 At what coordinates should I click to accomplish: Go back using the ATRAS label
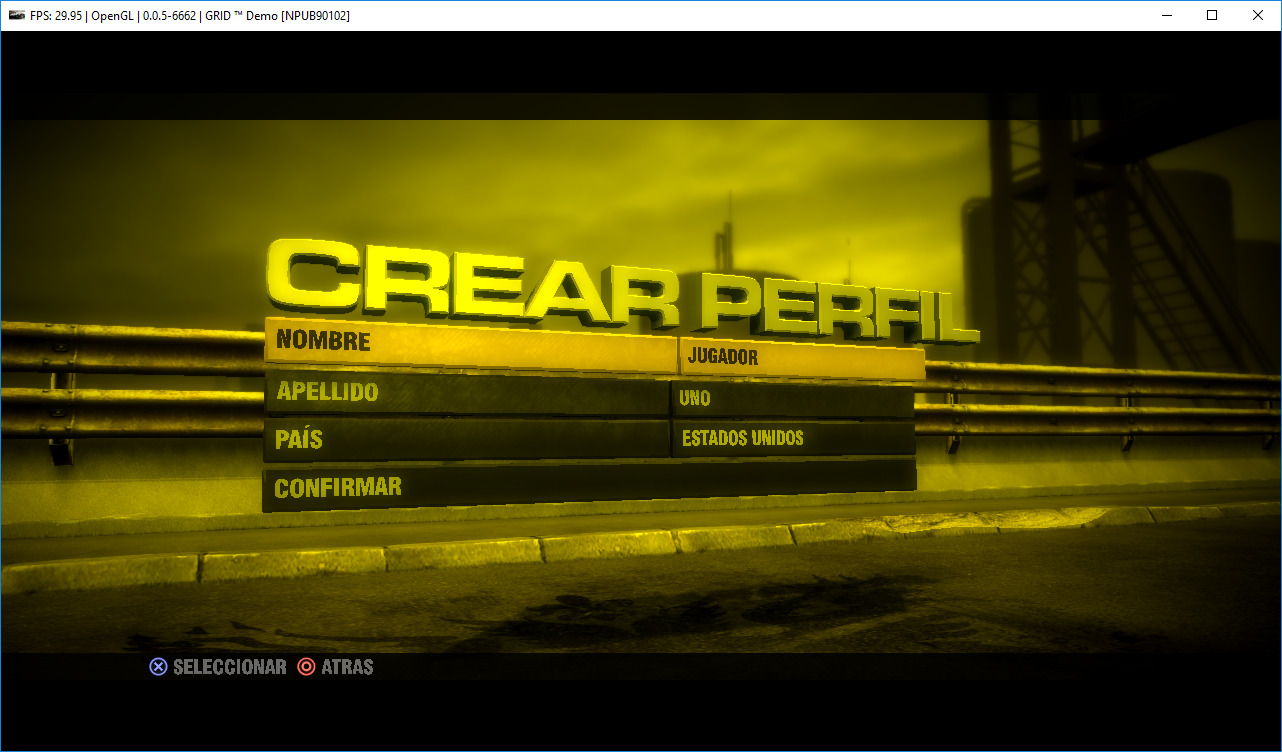(x=348, y=667)
